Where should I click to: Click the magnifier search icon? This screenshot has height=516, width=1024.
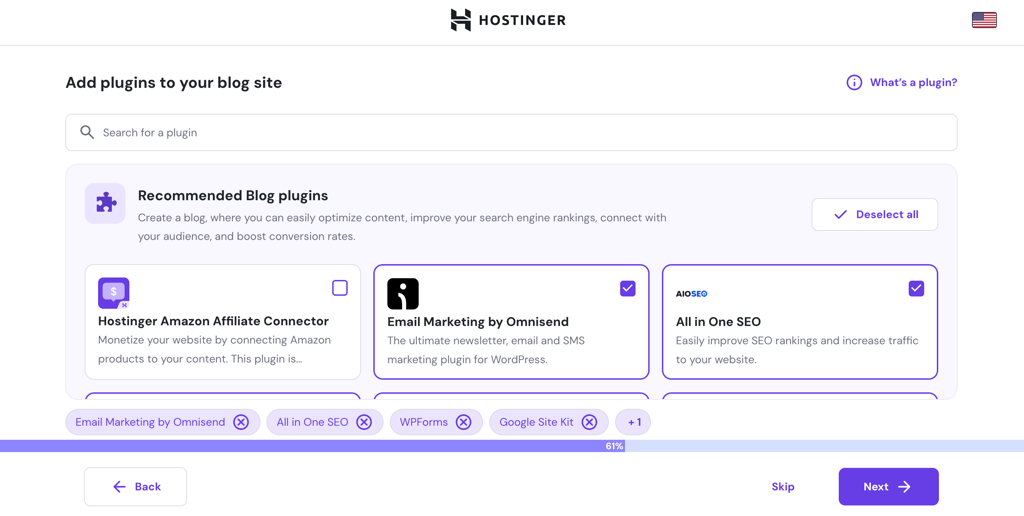[87, 133]
